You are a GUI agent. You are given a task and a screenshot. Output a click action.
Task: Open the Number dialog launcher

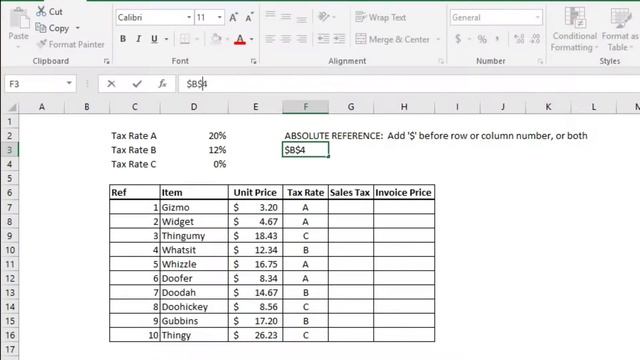[540, 61]
